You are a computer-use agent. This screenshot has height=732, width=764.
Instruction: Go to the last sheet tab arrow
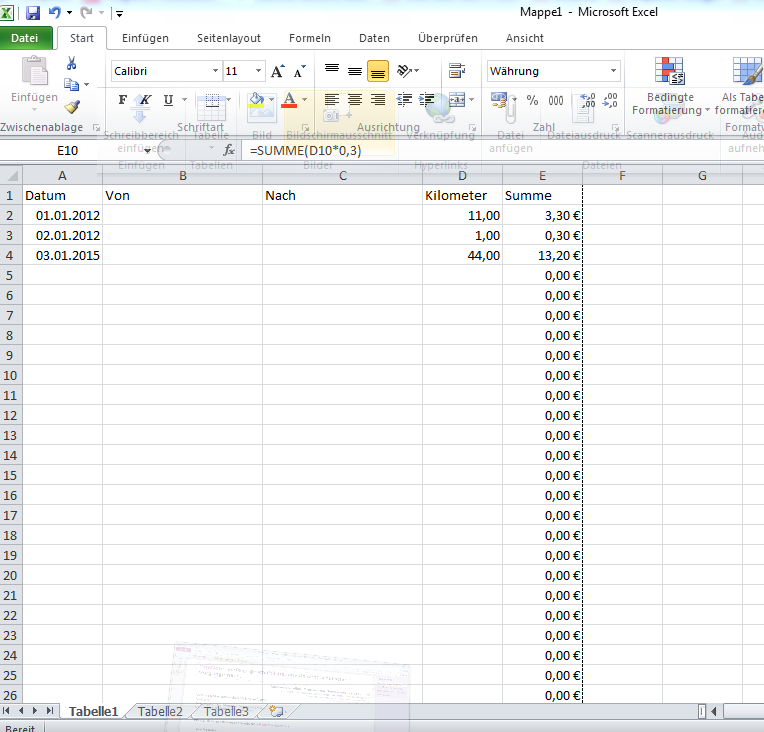pyautogui.click(x=50, y=711)
